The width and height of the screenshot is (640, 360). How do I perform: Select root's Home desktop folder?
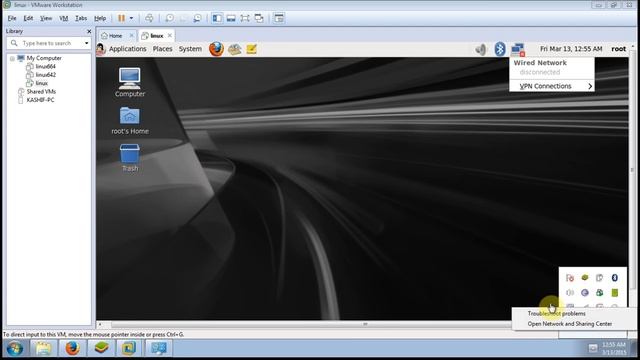tap(130, 120)
